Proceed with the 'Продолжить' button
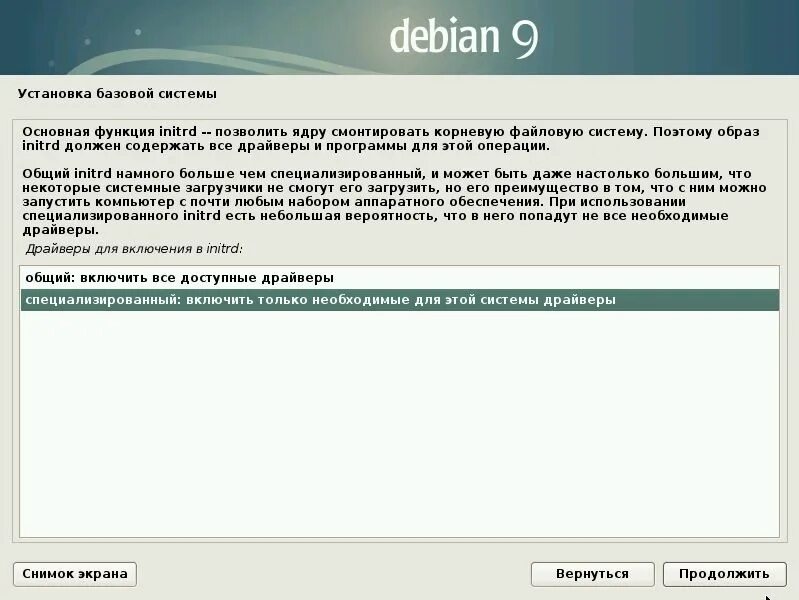The width and height of the screenshot is (799, 600). [x=724, y=574]
